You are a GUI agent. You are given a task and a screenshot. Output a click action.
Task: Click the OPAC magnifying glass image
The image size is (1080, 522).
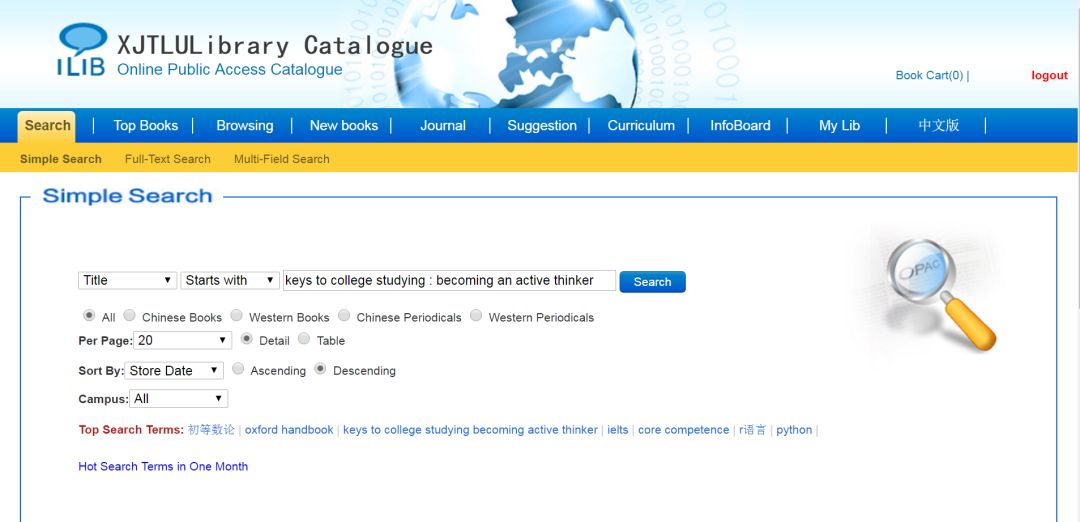[941, 294]
